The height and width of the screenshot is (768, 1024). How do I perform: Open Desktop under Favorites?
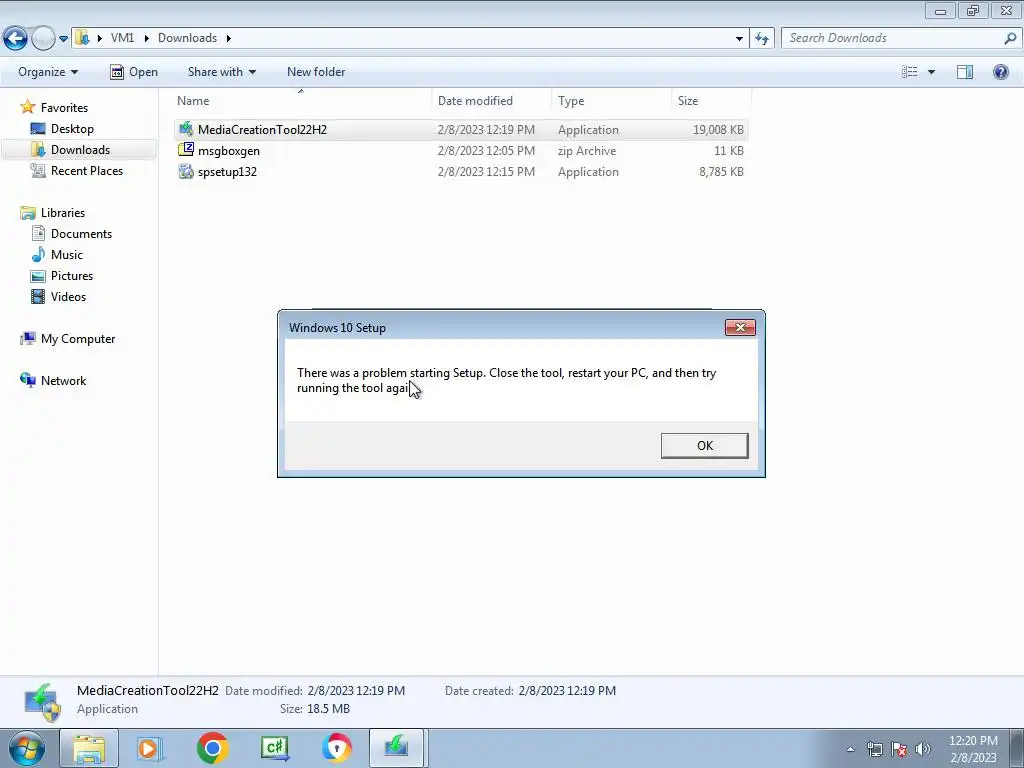pyautogui.click(x=72, y=129)
